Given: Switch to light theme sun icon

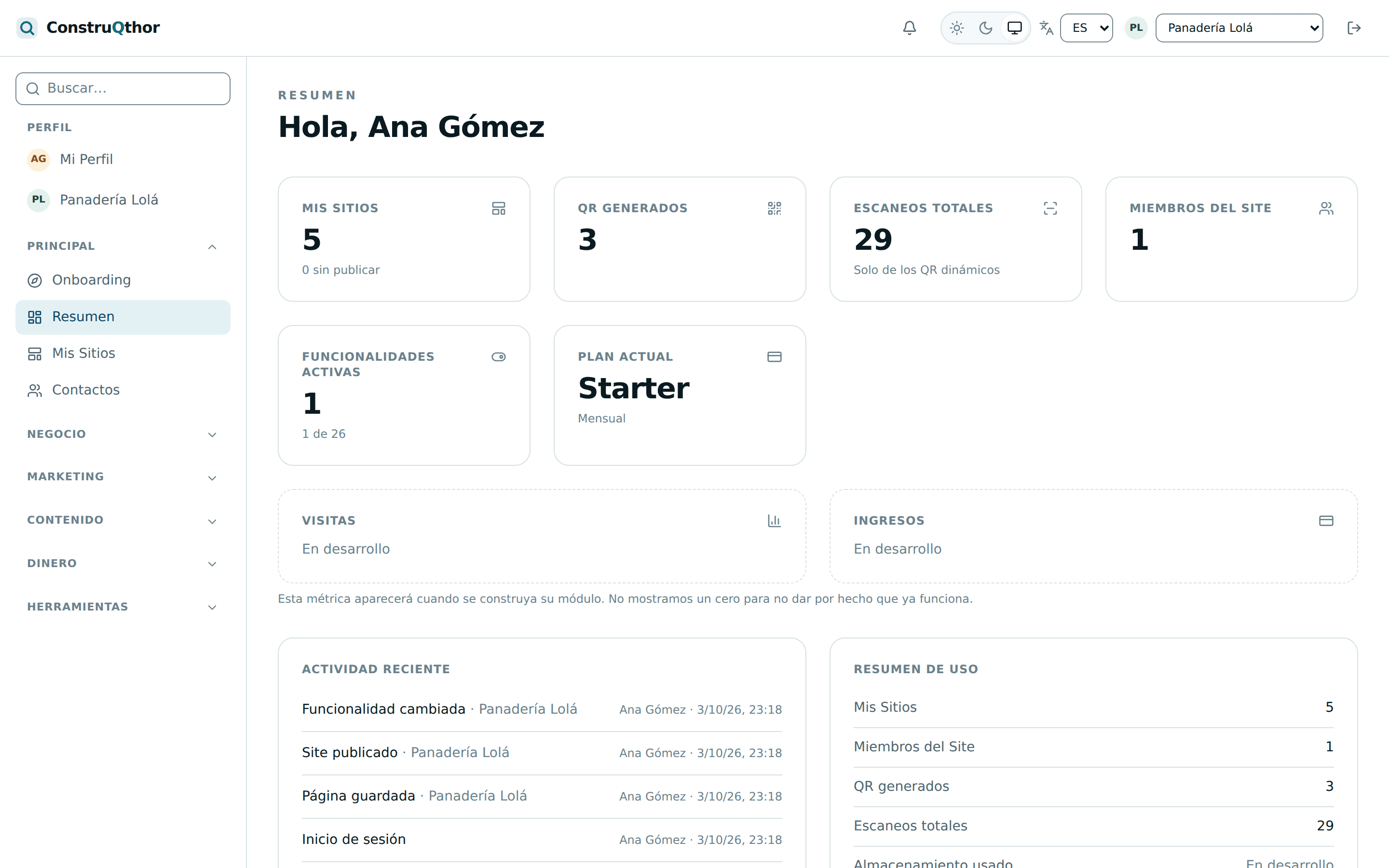Looking at the screenshot, I should click(x=956, y=27).
